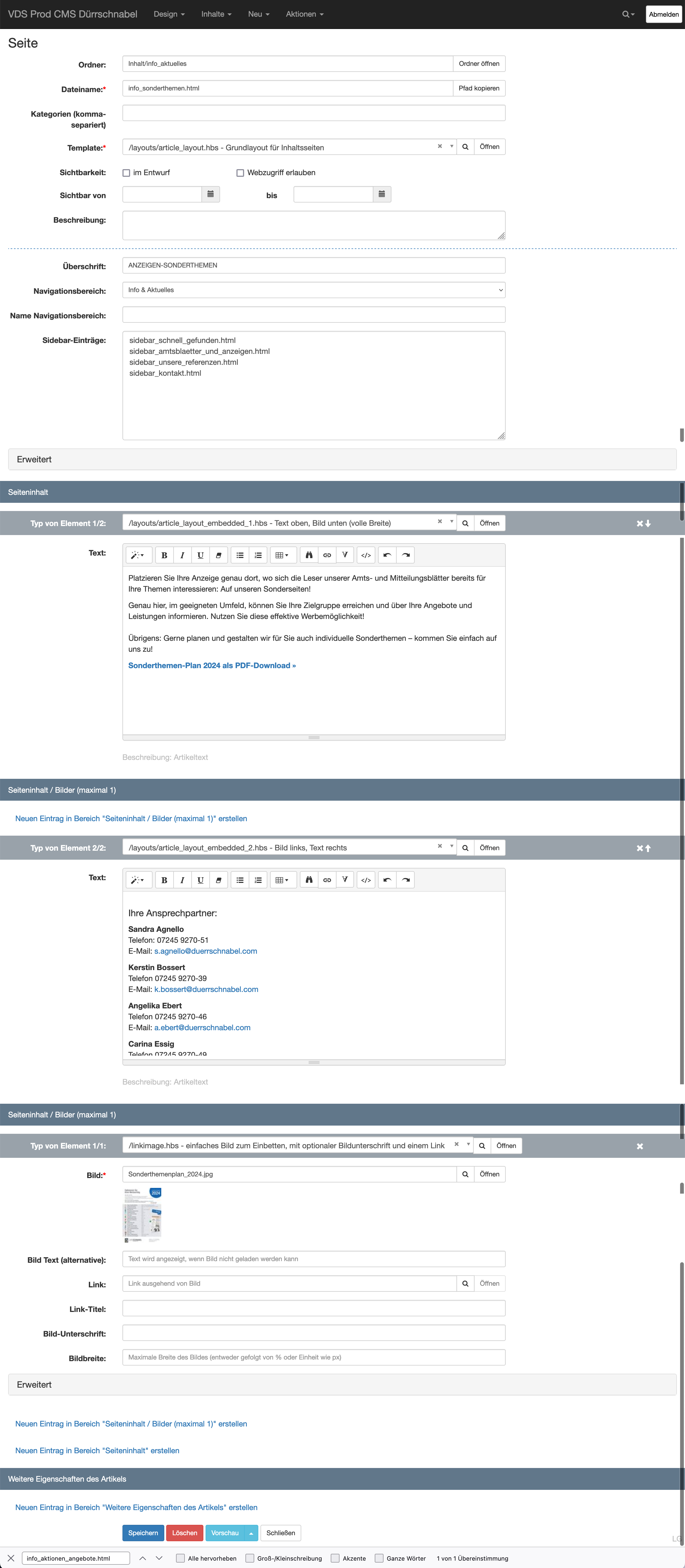Toggle bold in first Text editor
The height and width of the screenshot is (1568, 685).
click(x=164, y=555)
